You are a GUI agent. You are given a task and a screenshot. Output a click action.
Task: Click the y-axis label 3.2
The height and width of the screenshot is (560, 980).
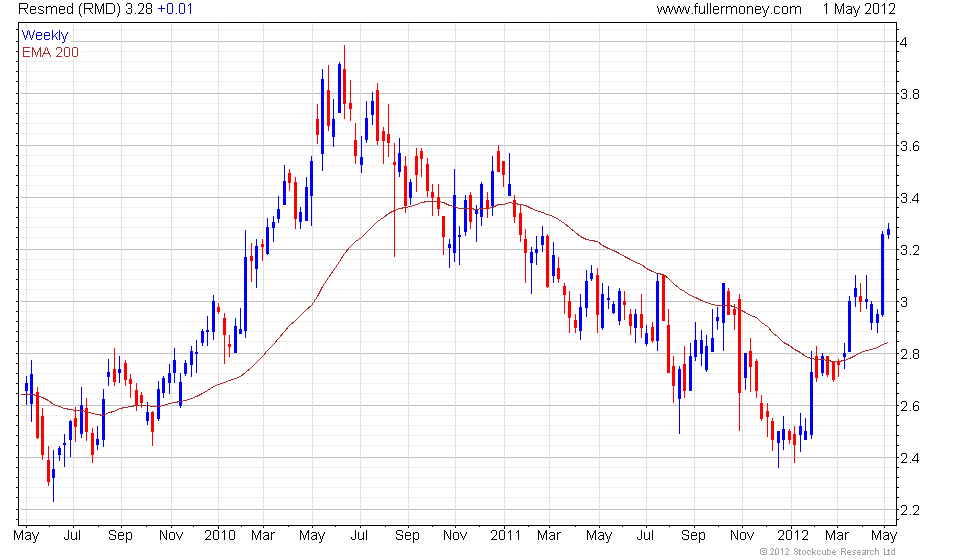point(909,251)
